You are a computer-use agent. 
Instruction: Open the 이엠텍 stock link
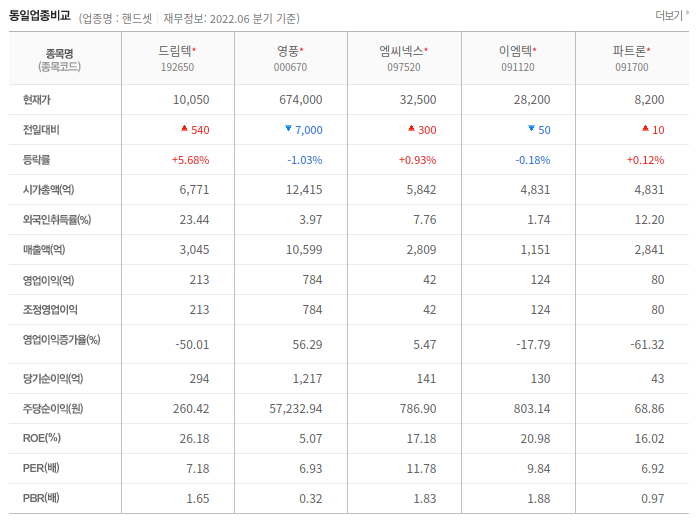coord(515,51)
